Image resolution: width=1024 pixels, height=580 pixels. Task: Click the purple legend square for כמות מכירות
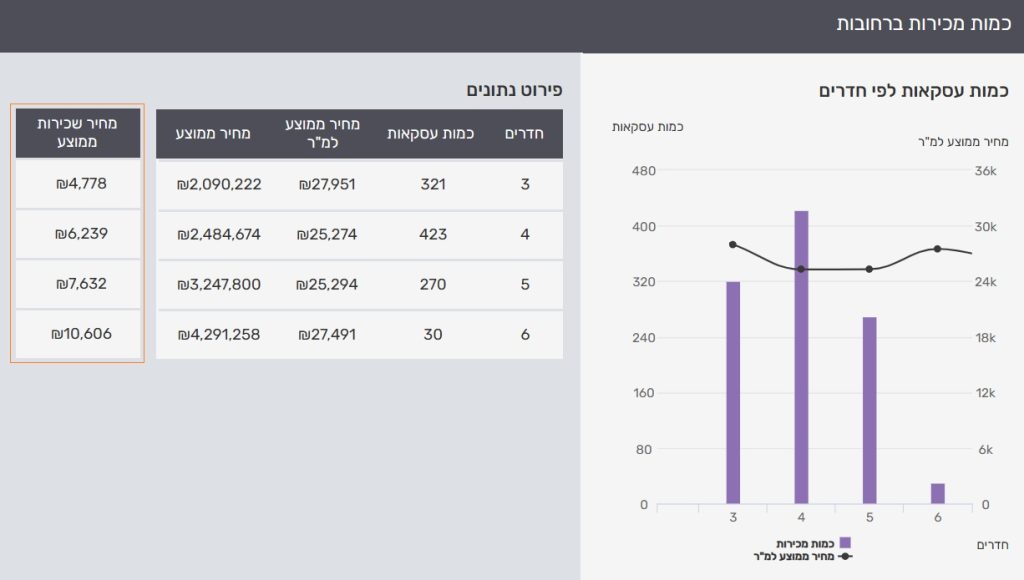(x=845, y=543)
